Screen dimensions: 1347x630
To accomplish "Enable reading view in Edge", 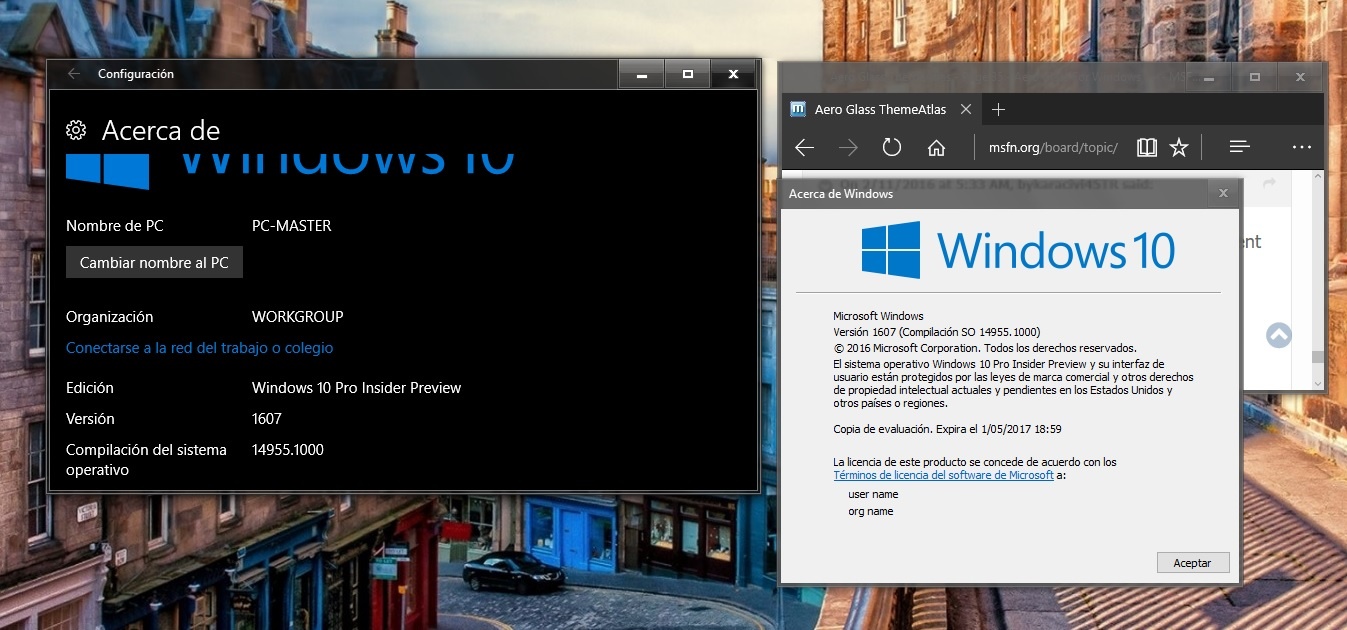I will tap(1147, 148).
